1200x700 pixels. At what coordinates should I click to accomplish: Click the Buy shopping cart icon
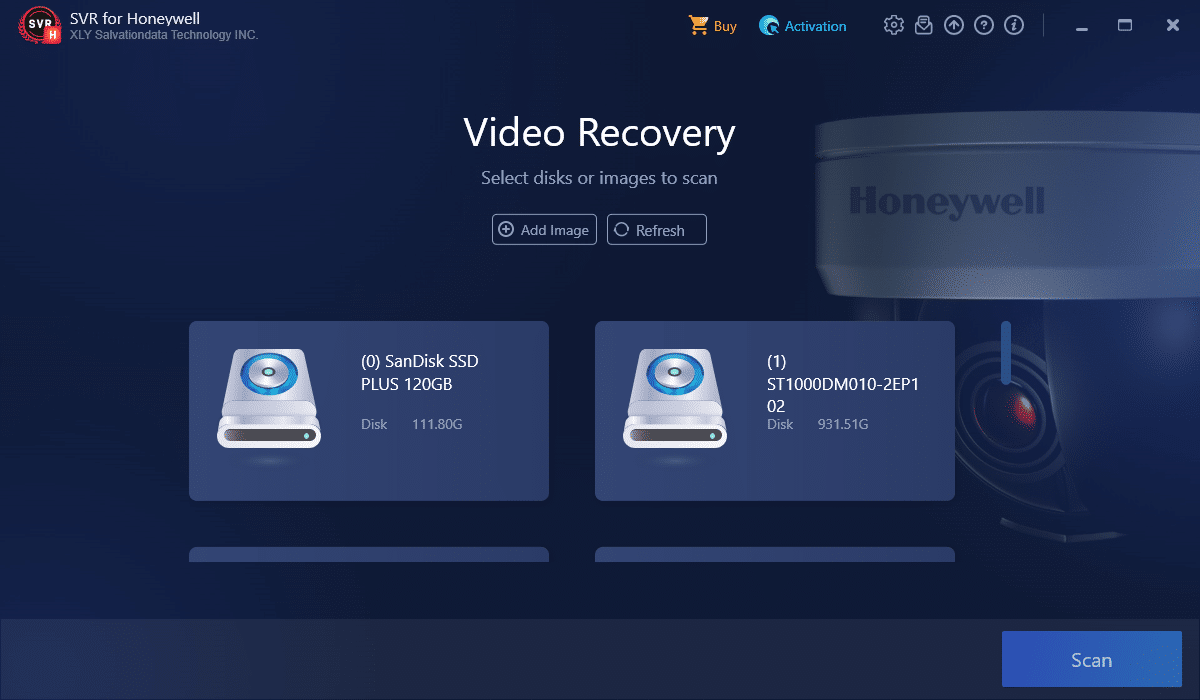(698, 26)
